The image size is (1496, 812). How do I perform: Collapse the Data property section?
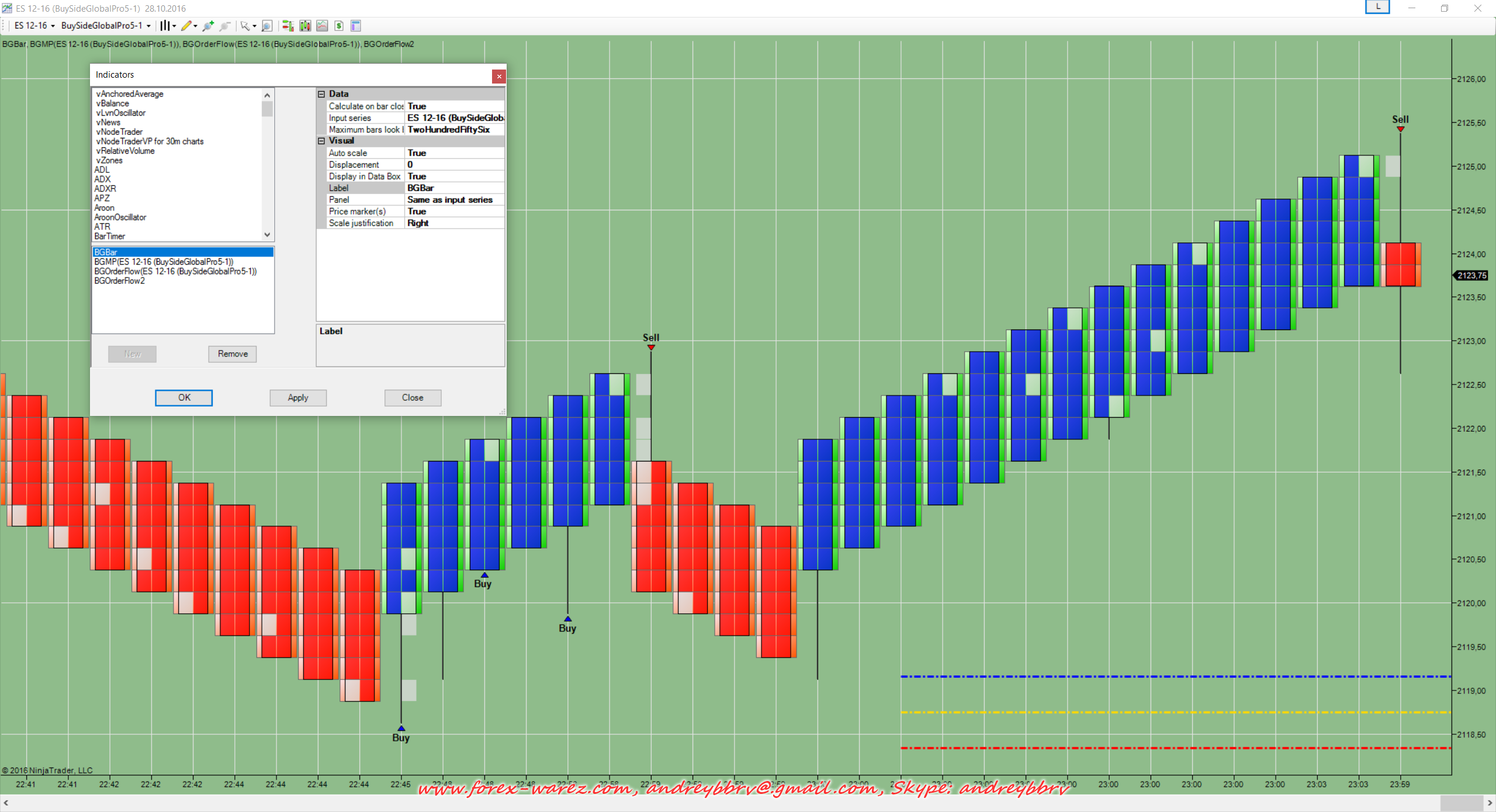321,94
